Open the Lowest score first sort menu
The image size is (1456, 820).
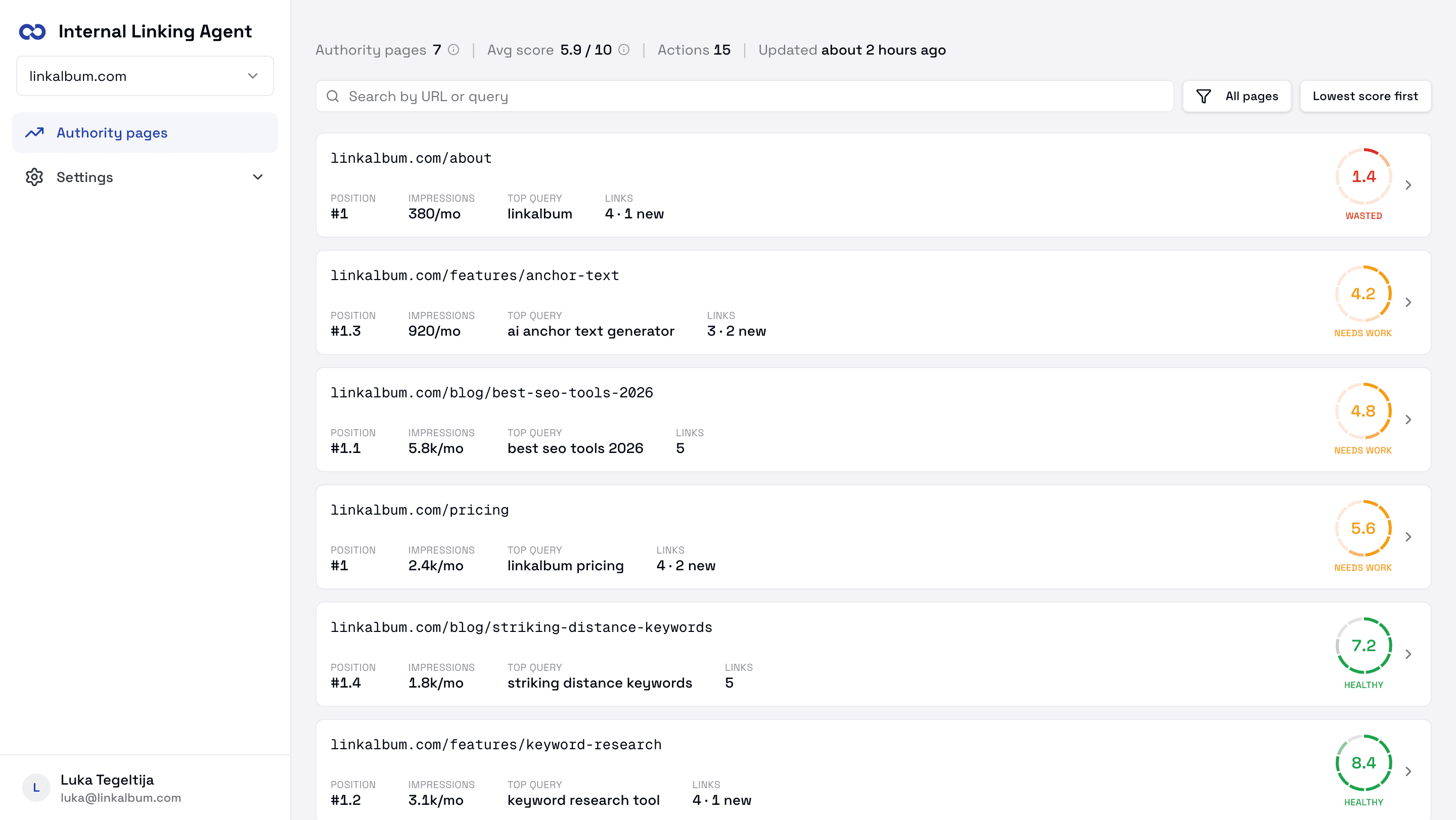pos(1365,96)
